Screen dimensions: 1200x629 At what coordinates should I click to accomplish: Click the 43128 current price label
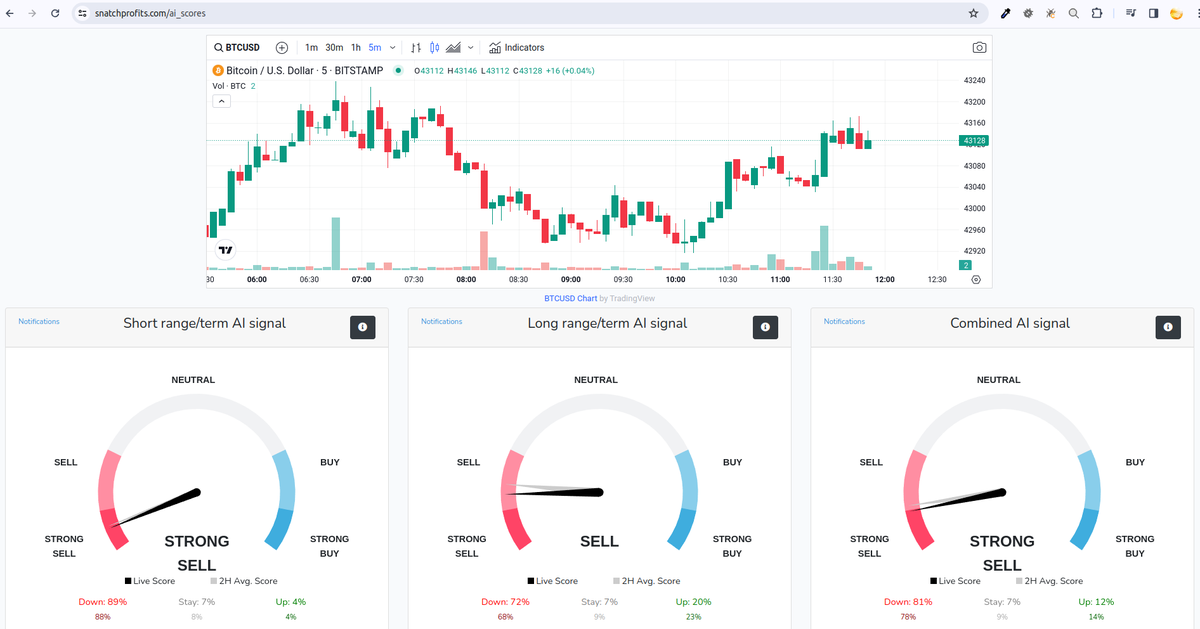pyautogui.click(x=974, y=141)
